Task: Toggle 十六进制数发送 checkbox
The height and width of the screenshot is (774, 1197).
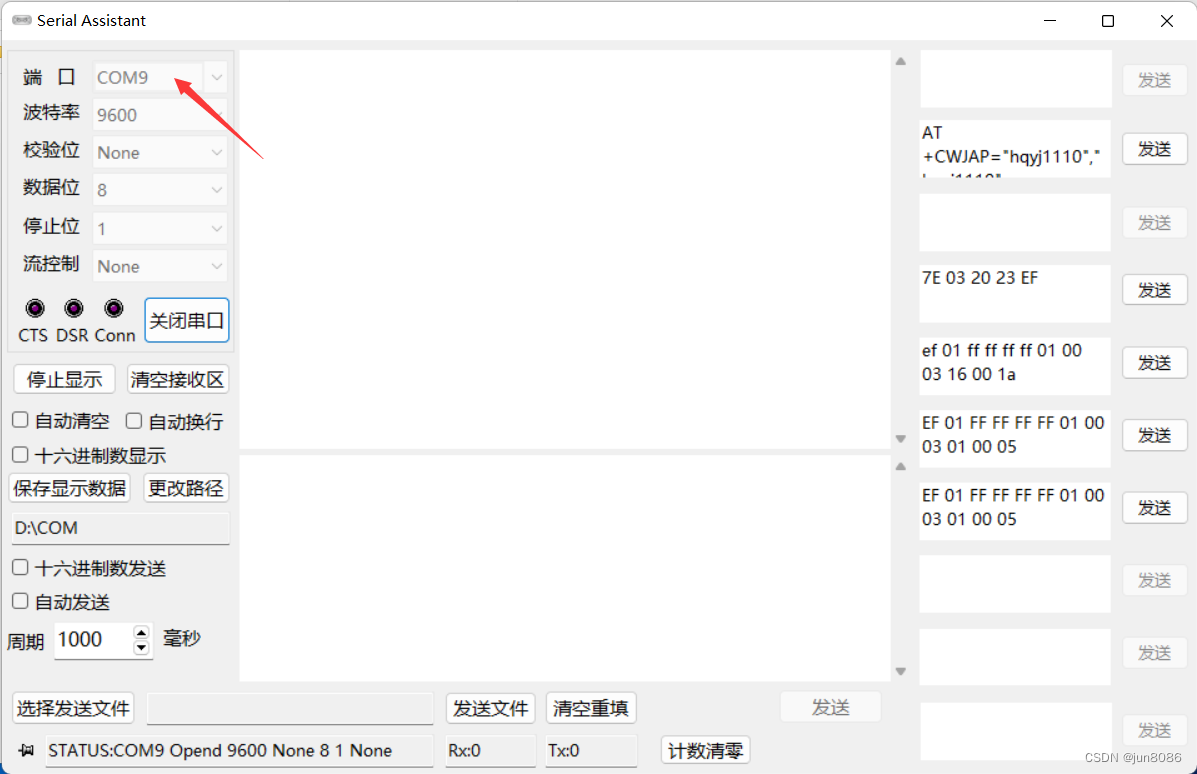Action: pyautogui.click(x=21, y=567)
